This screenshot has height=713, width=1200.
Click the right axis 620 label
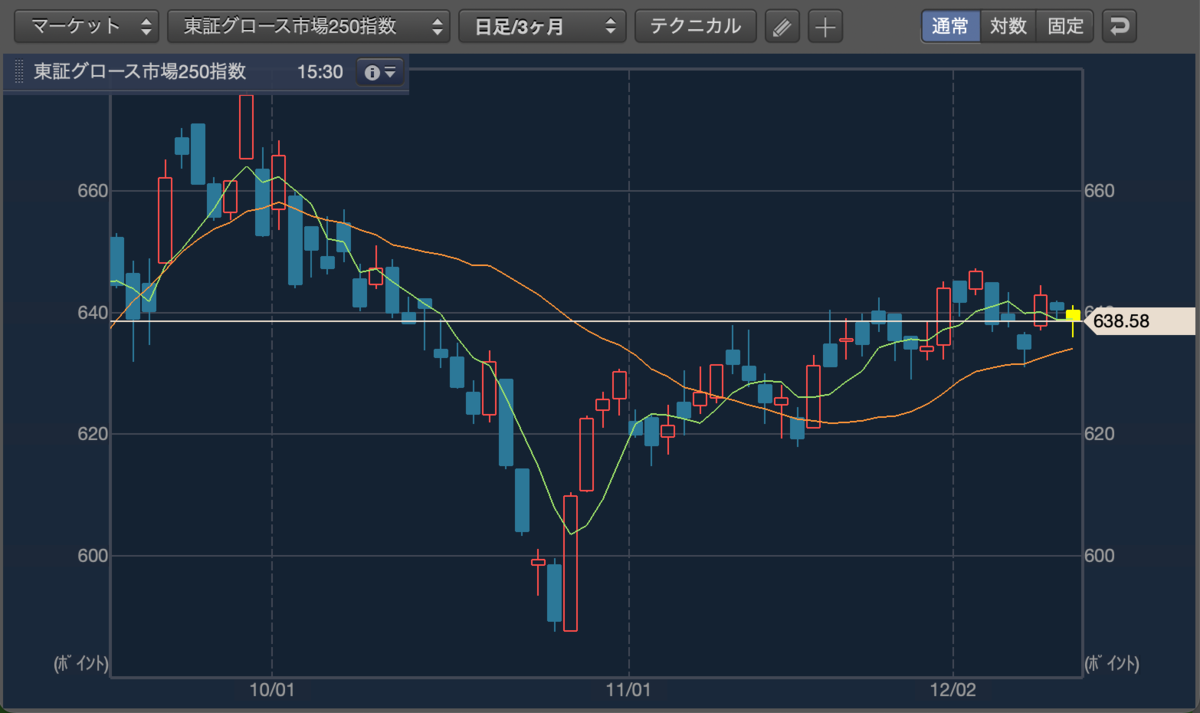click(x=1100, y=434)
